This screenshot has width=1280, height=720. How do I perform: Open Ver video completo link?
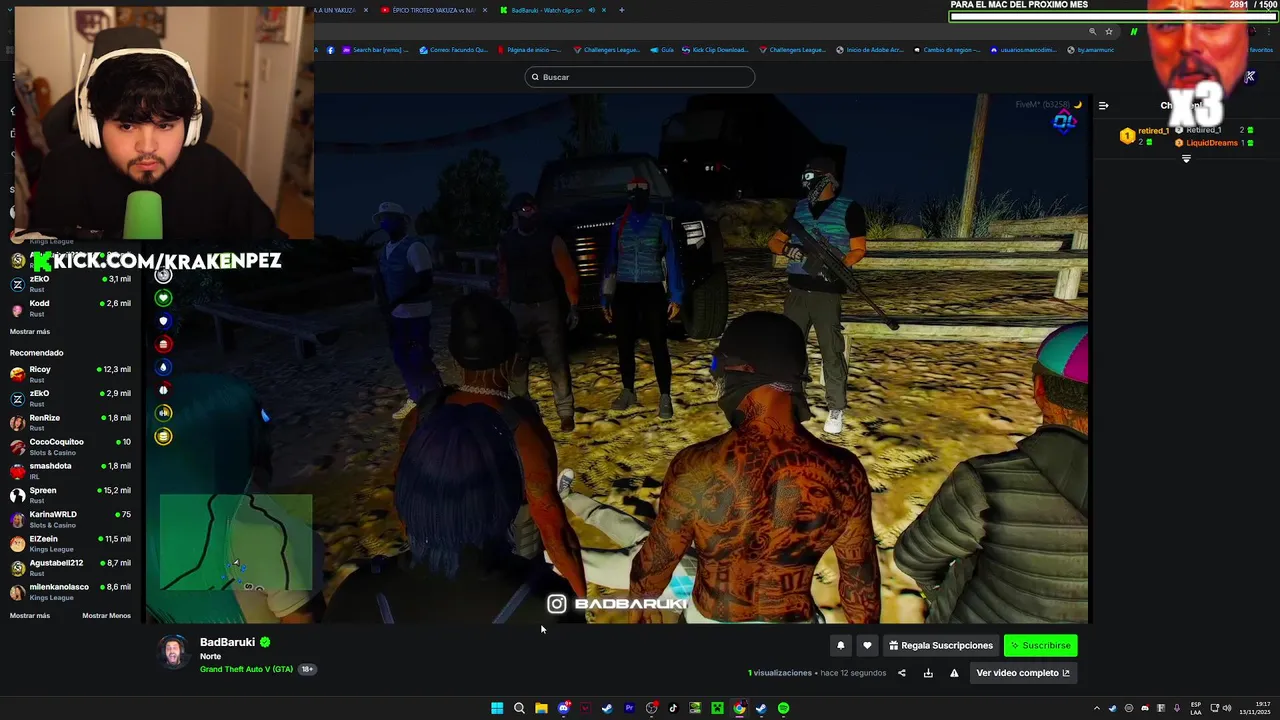[1022, 673]
